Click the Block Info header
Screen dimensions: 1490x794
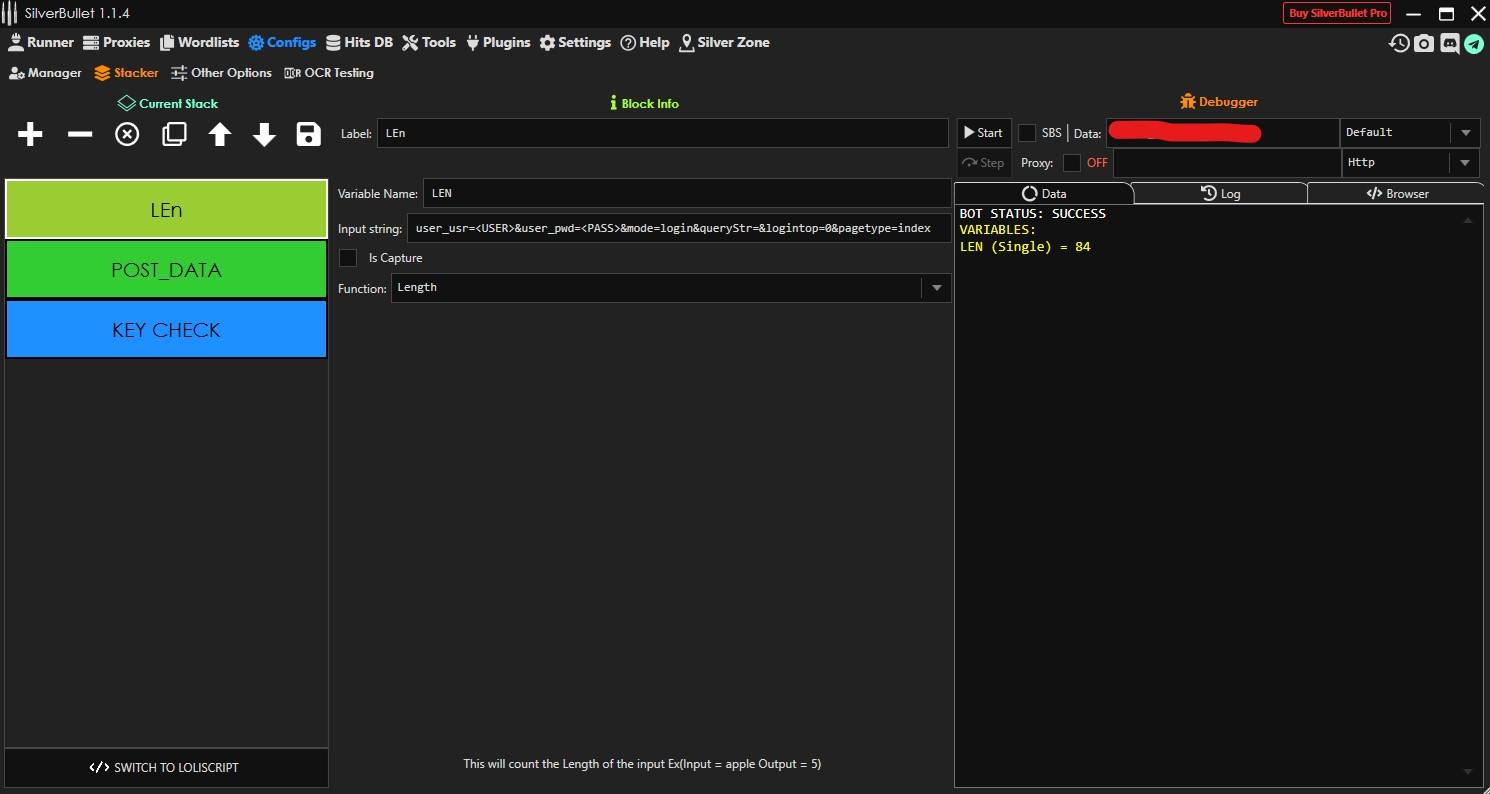click(x=644, y=103)
